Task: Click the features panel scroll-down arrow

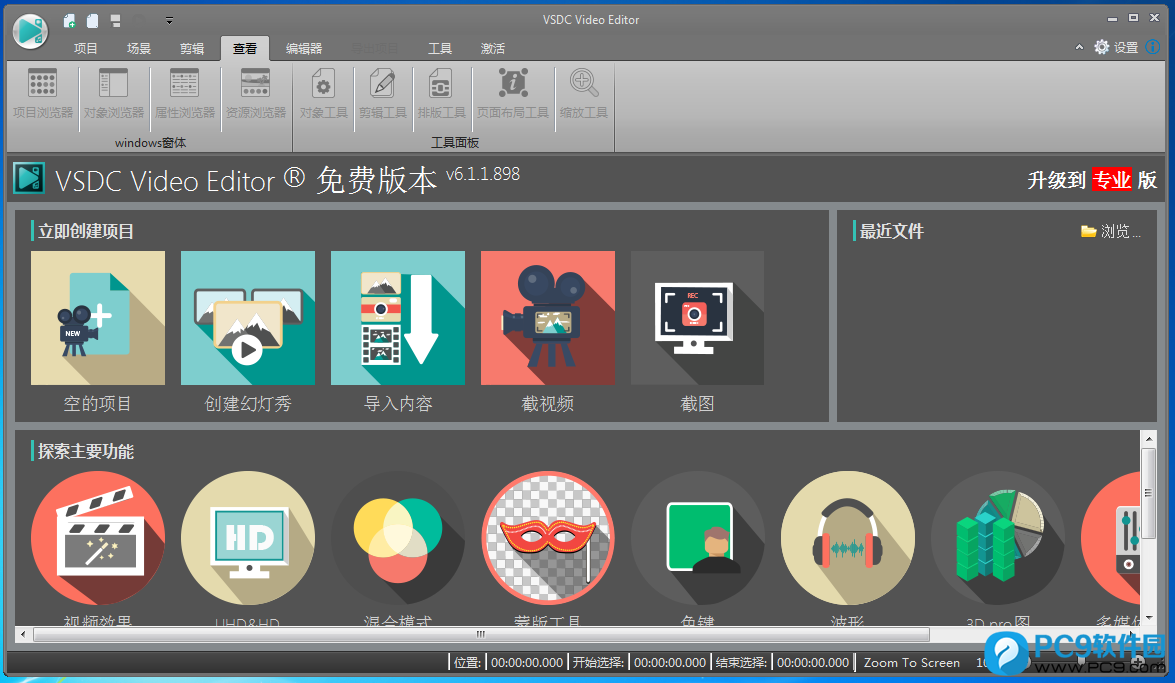Action: pyautogui.click(x=1148, y=619)
